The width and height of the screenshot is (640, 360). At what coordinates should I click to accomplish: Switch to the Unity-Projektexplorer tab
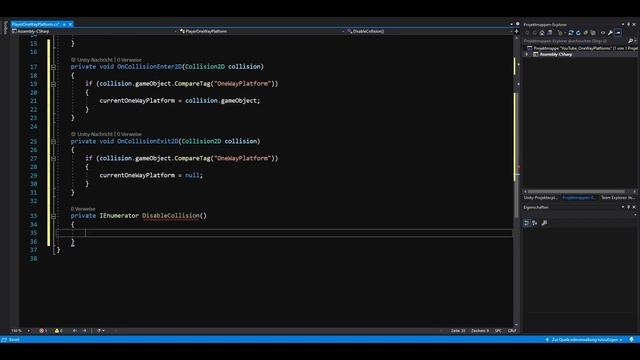(x=540, y=198)
